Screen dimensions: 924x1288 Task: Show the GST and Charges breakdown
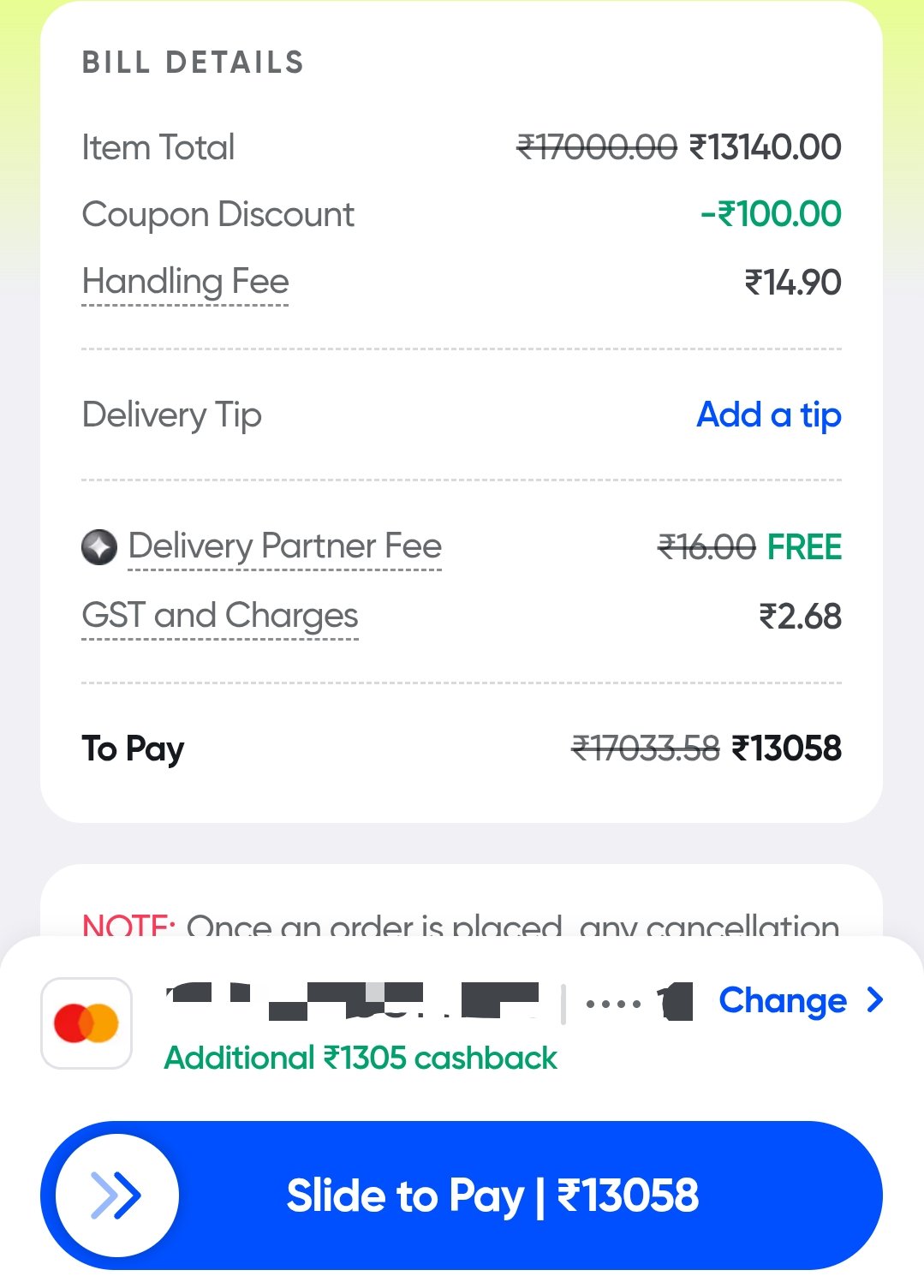click(219, 616)
